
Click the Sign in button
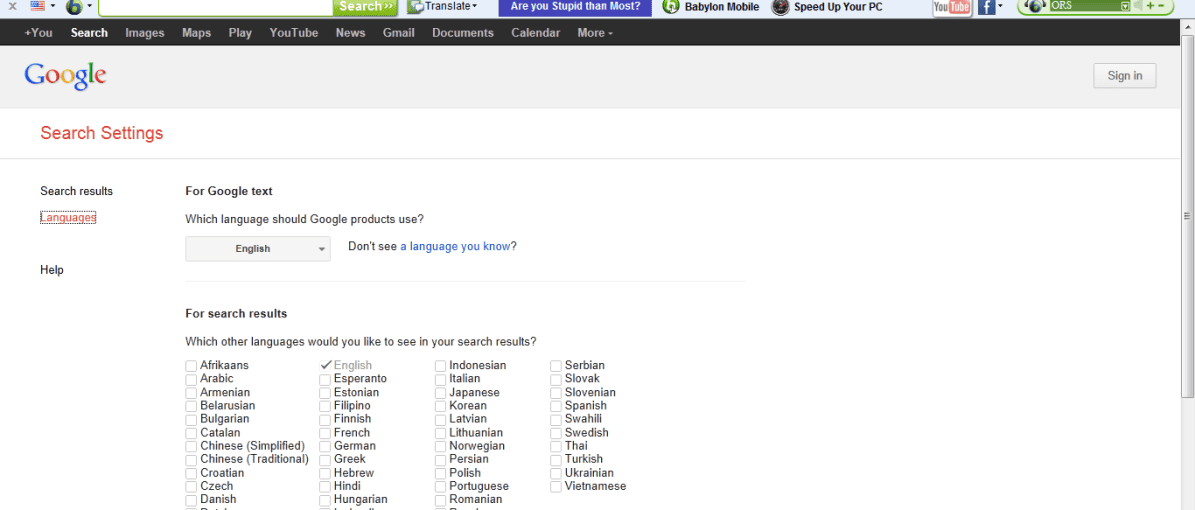[1124, 76]
